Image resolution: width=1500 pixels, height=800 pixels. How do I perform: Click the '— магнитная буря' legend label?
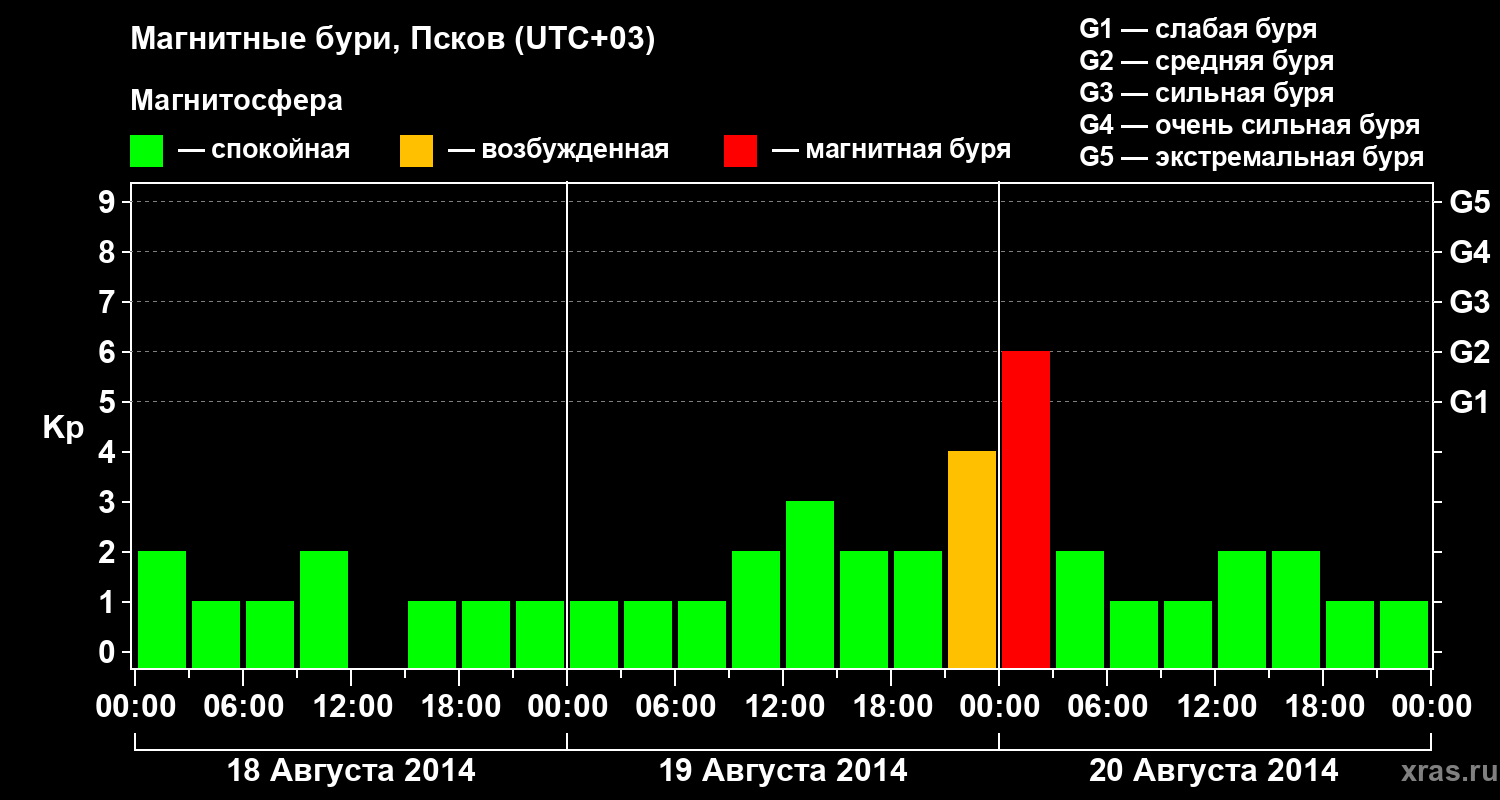891,150
